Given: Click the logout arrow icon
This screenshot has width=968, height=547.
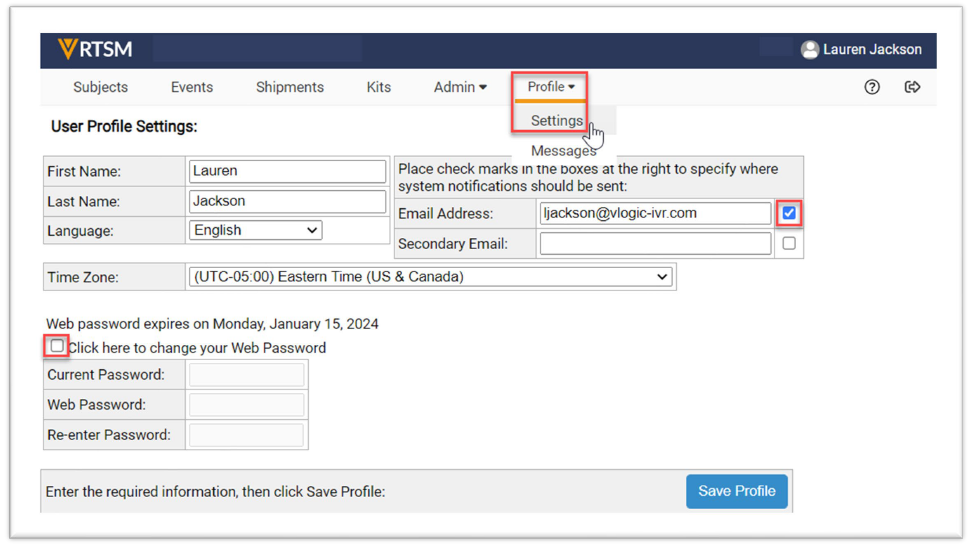Looking at the screenshot, I should 912,87.
